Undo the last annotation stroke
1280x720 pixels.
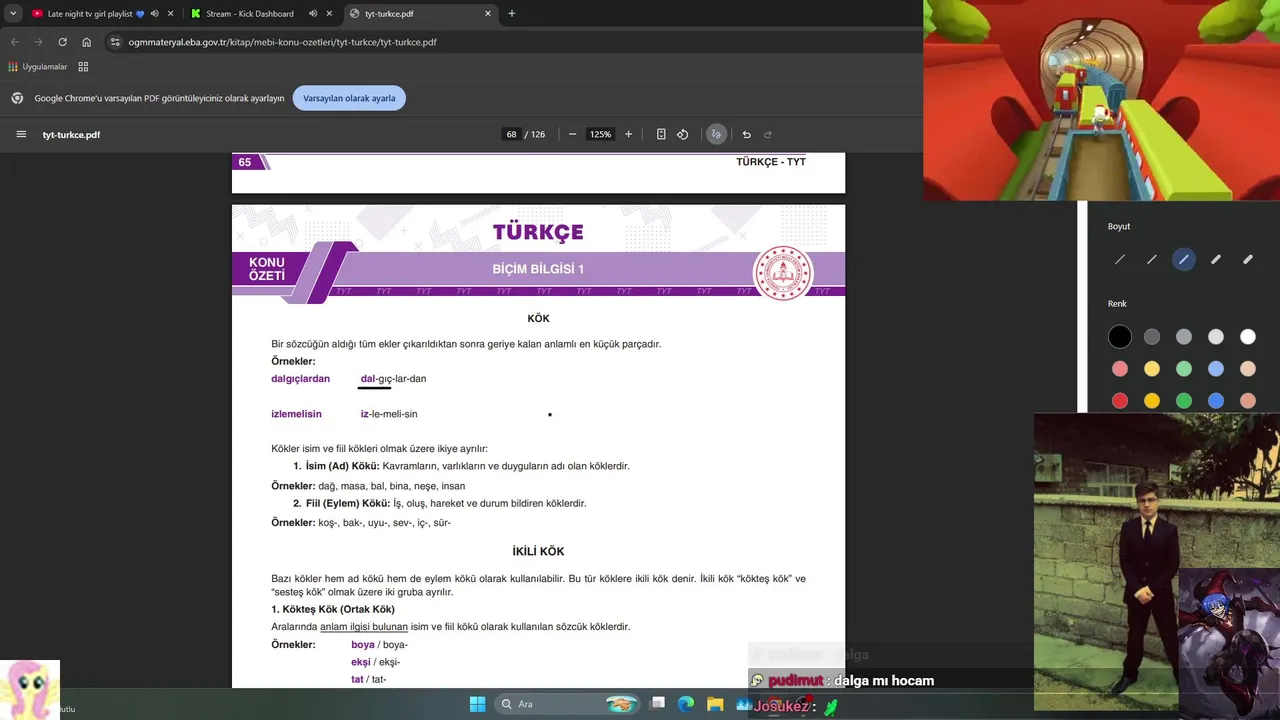pos(746,134)
